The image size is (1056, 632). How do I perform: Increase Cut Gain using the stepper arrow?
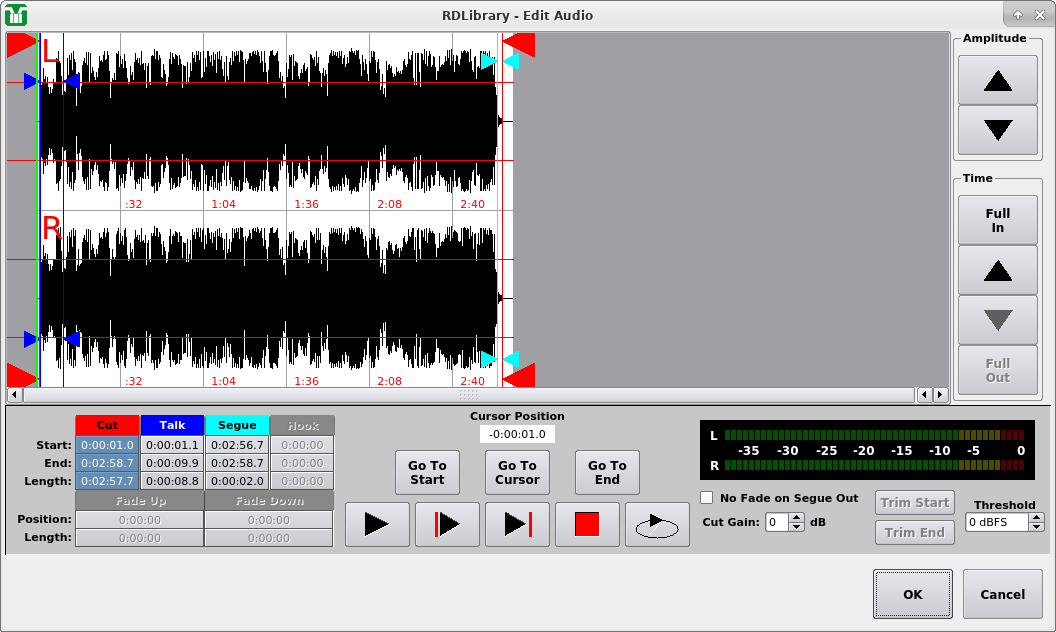click(797, 517)
